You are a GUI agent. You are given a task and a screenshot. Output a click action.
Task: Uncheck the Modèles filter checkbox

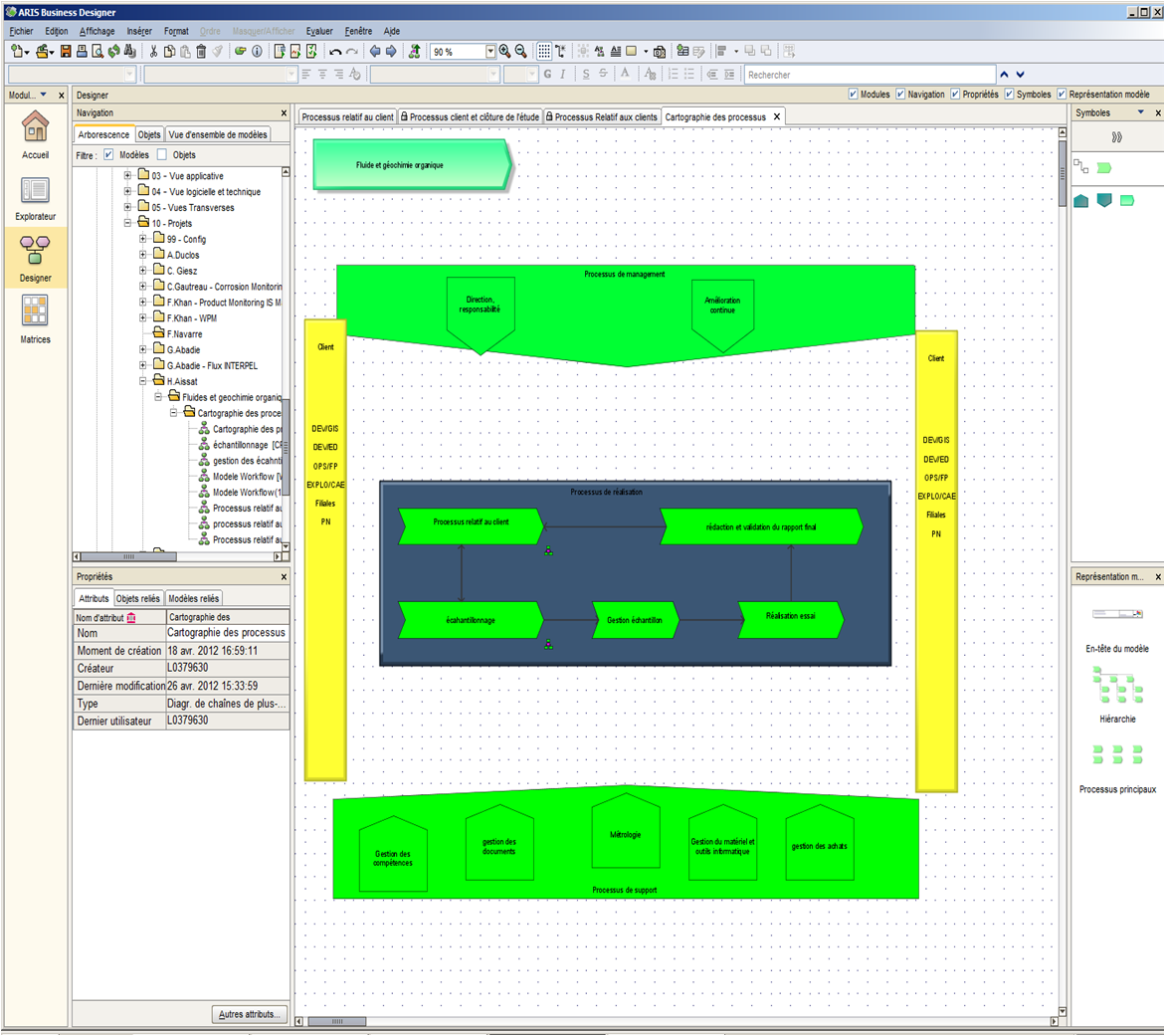click(109, 155)
